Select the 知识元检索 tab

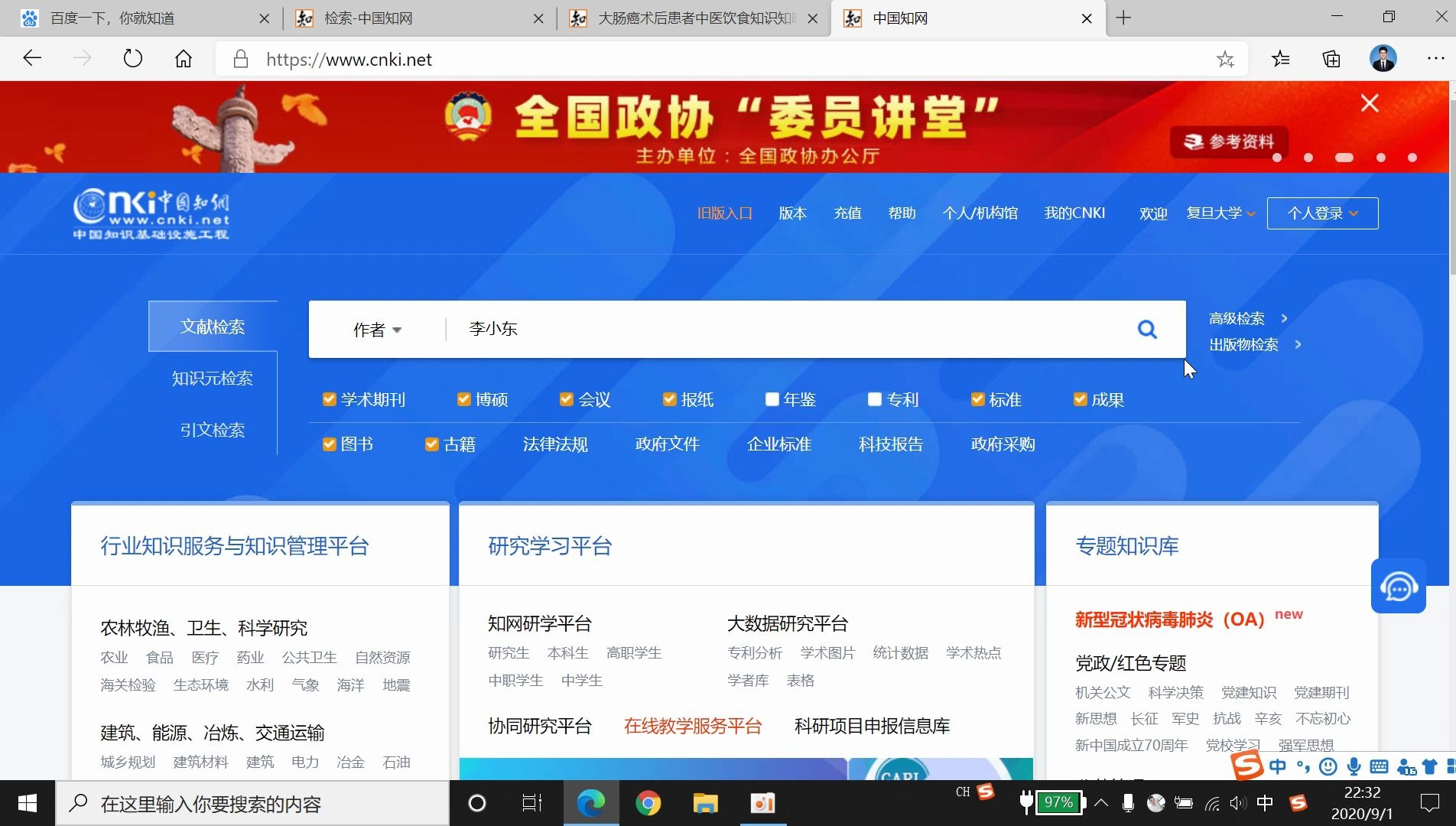[x=213, y=378]
